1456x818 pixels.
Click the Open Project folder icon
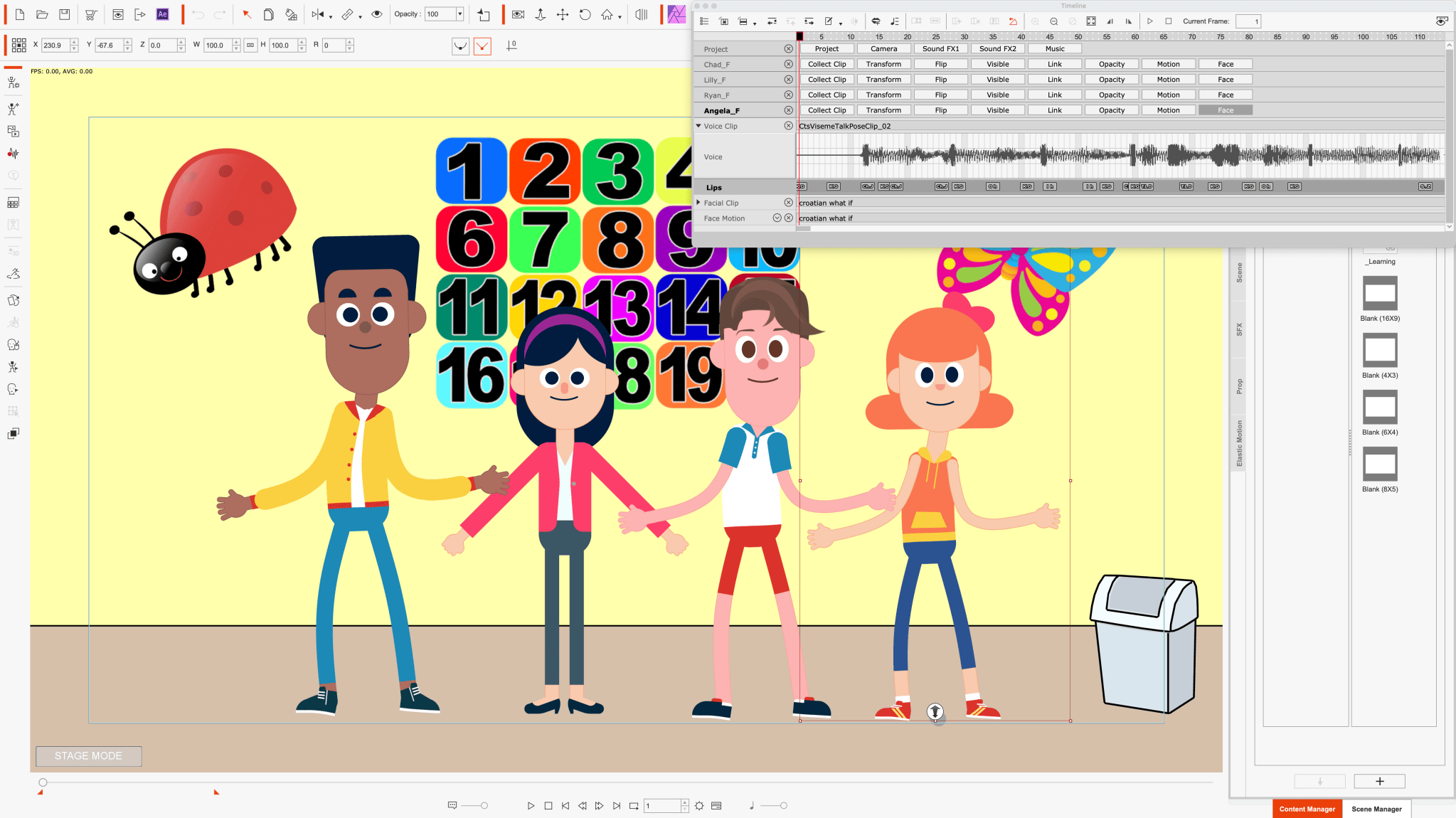(x=42, y=14)
